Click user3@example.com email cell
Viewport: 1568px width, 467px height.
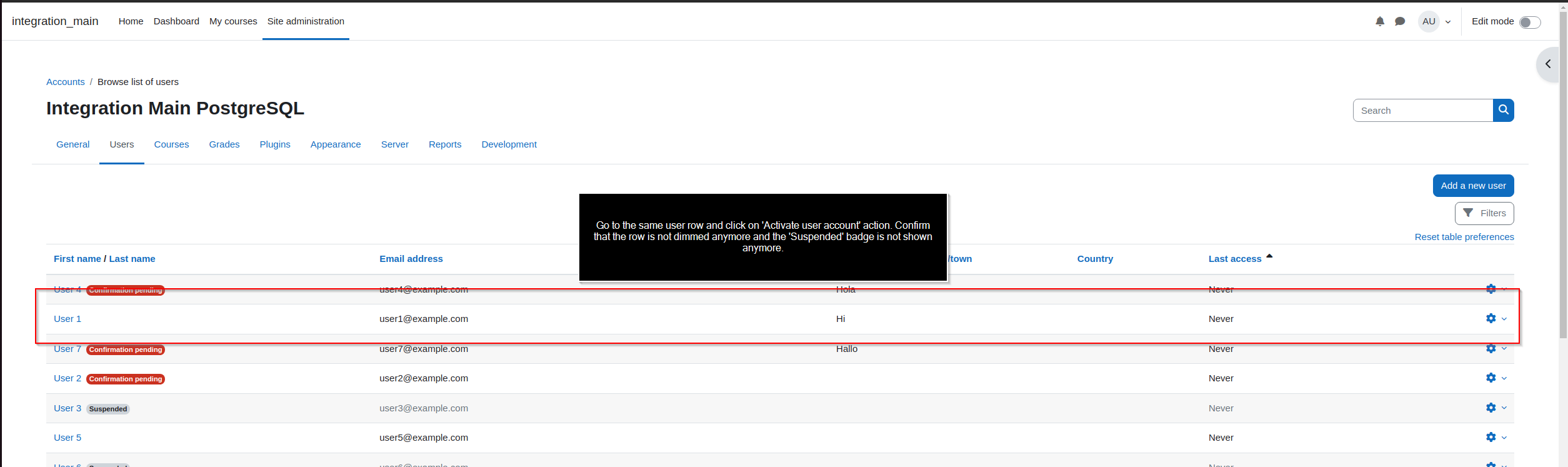(x=424, y=408)
